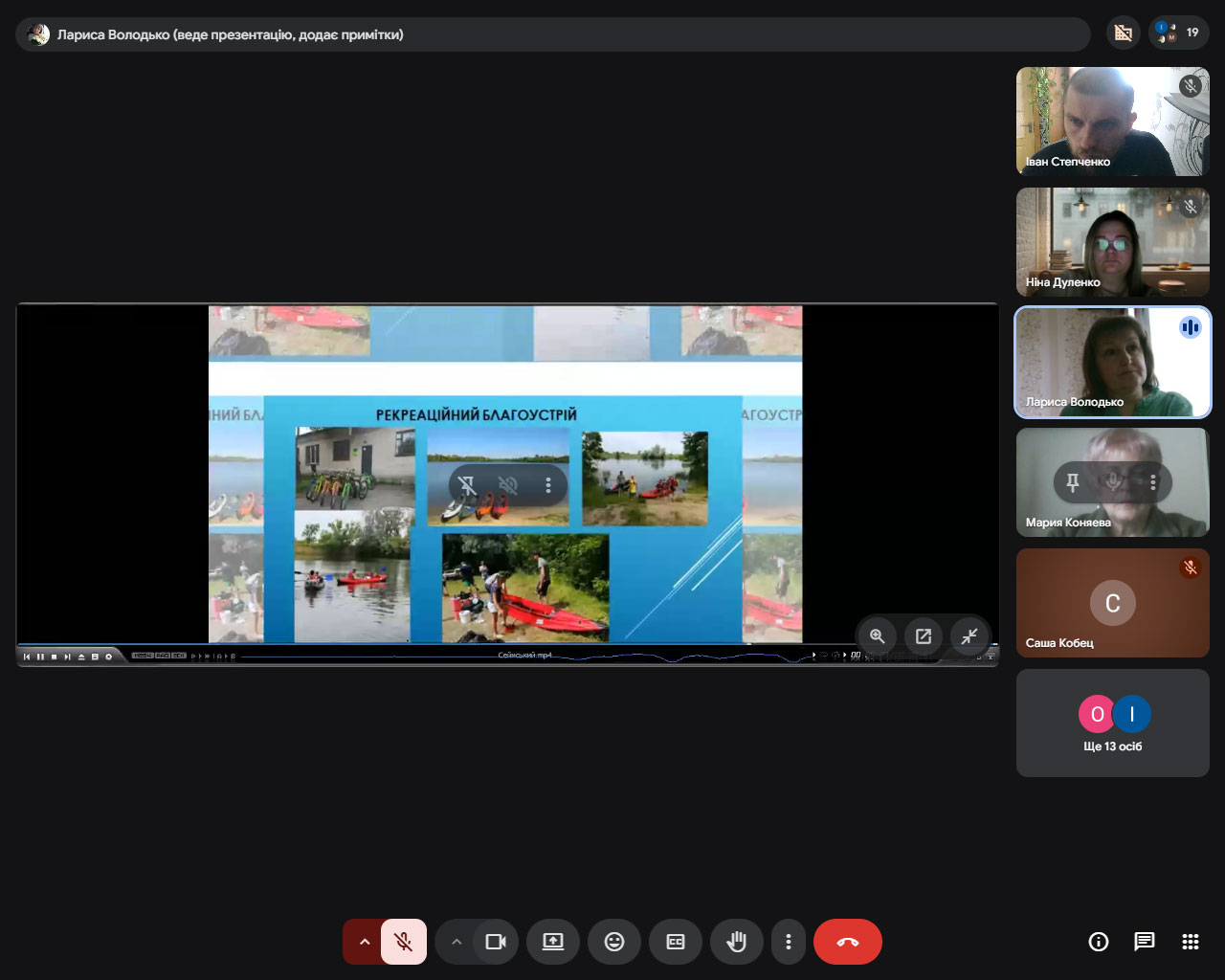The width and height of the screenshot is (1225, 980).
Task: Unmute the microphone in bottom toolbar
Action: pyautogui.click(x=404, y=942)
